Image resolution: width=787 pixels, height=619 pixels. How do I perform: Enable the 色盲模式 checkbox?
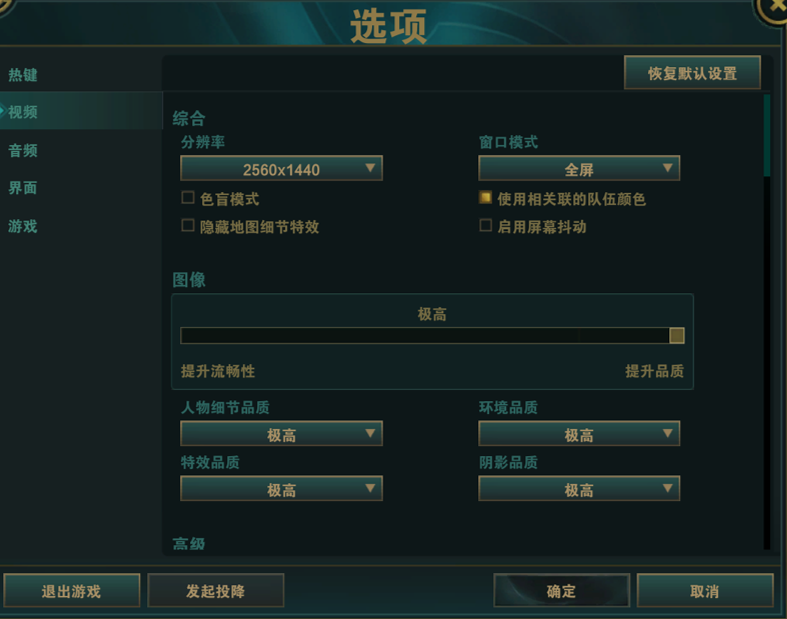pyautogui.click(x=188, y=198)
